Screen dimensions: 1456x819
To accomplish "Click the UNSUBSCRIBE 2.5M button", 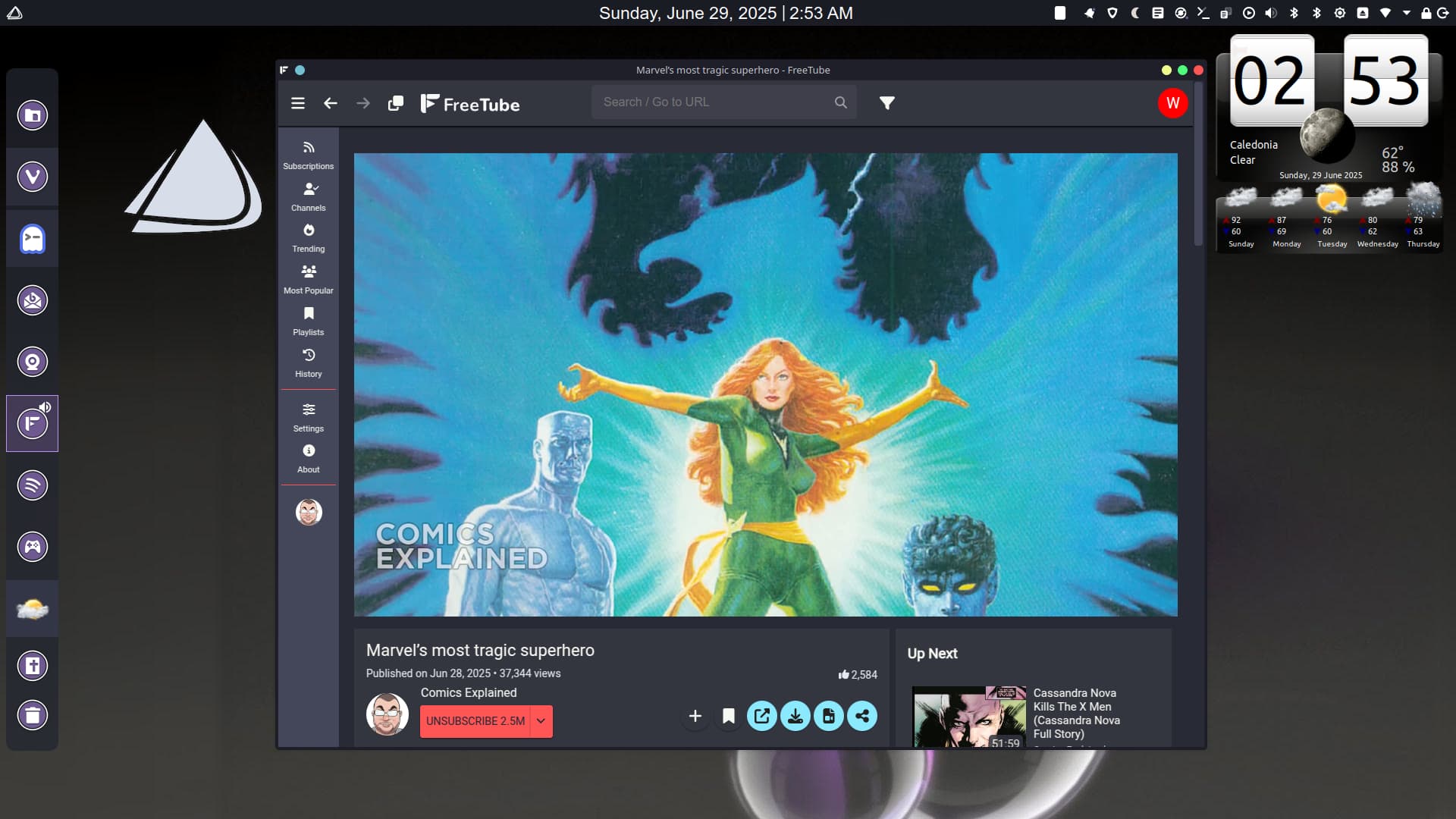I will coord(475,721).
